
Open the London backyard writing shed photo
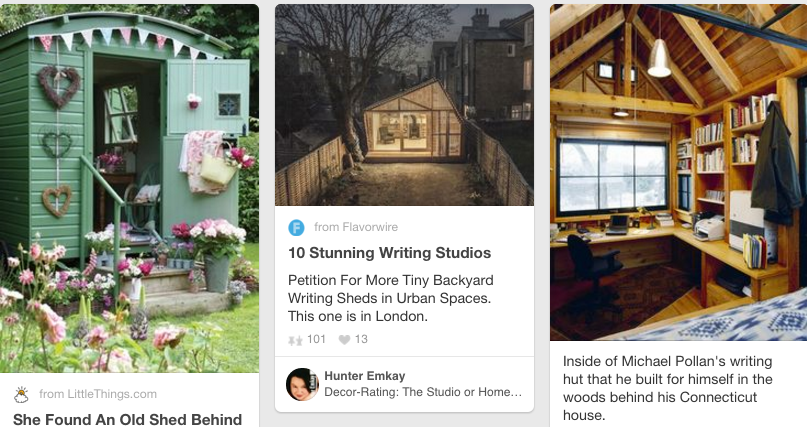click(x=405, y=105)
